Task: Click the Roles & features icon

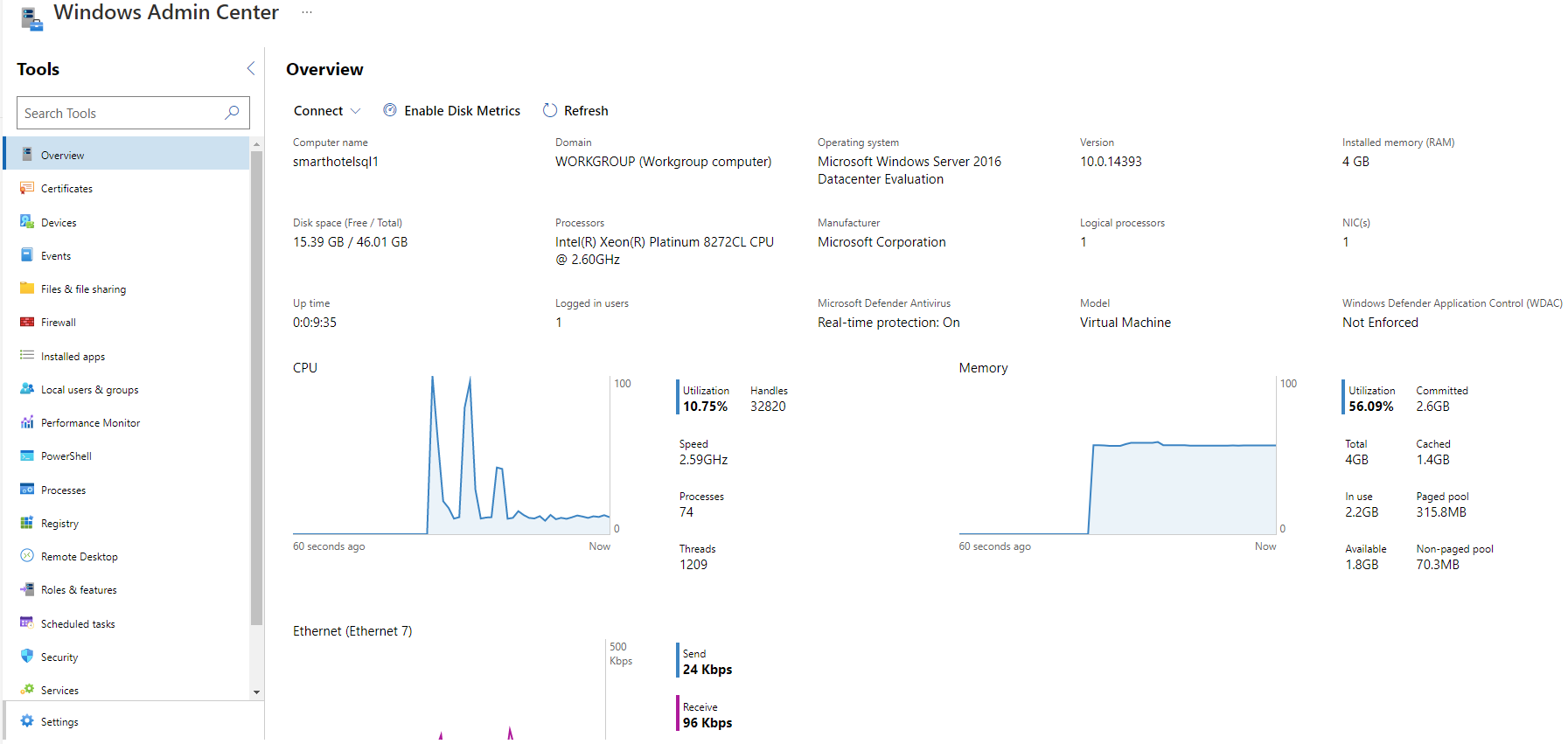Action: (27, 589)
